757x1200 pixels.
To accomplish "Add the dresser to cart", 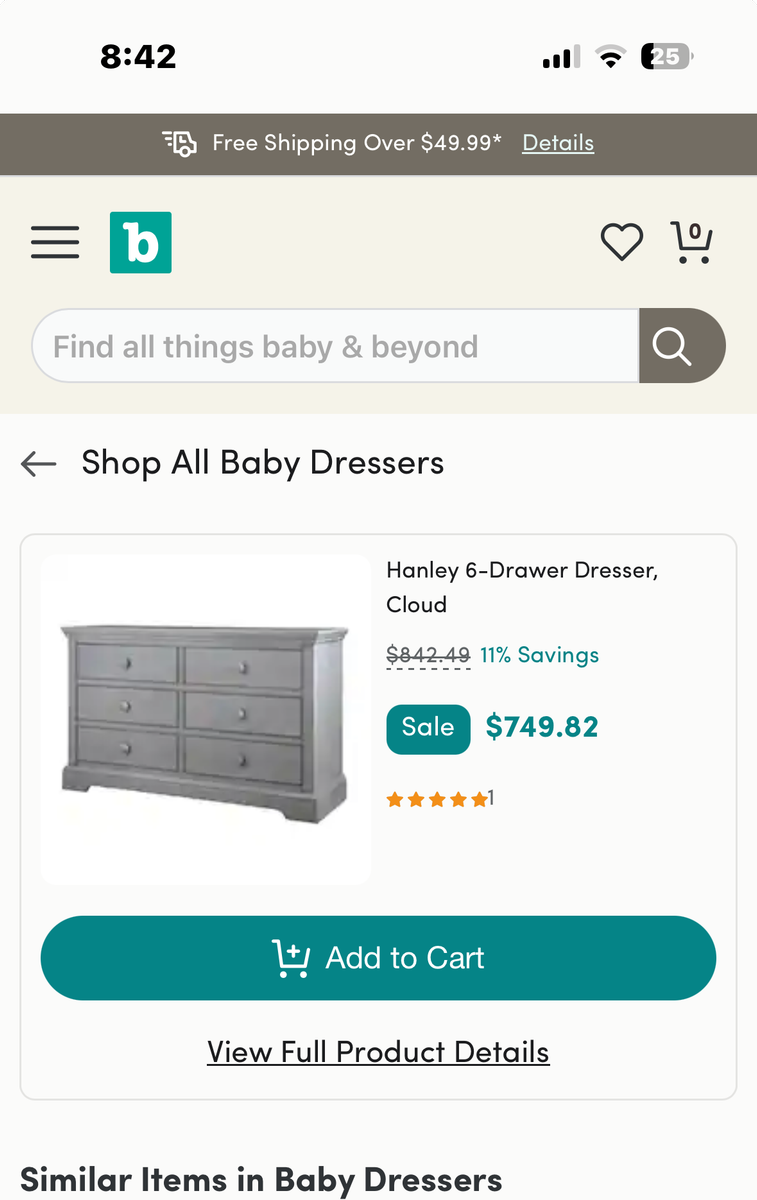I will coord(378,958).
